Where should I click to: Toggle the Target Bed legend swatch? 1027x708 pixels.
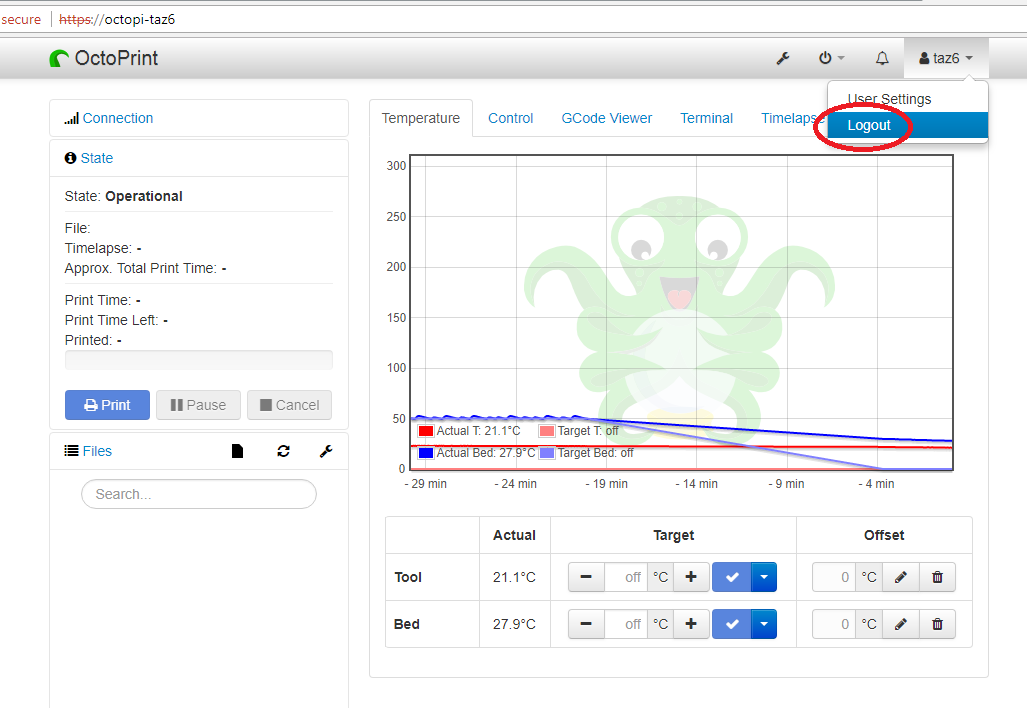click(x=547, y=453)
